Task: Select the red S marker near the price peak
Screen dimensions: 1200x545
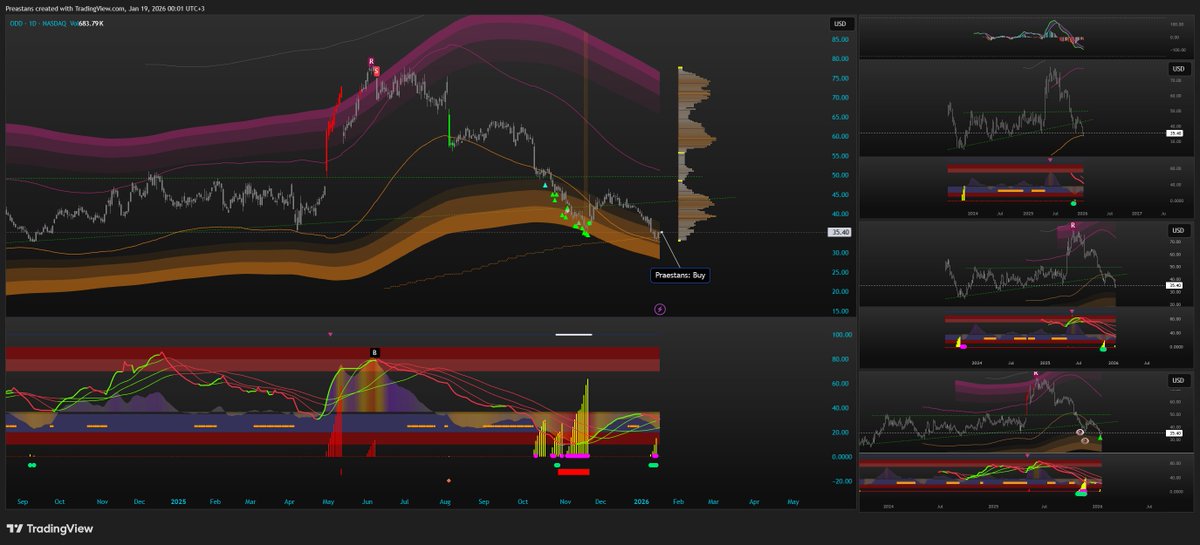Action: pyautogui.click(x=376, y=71)
